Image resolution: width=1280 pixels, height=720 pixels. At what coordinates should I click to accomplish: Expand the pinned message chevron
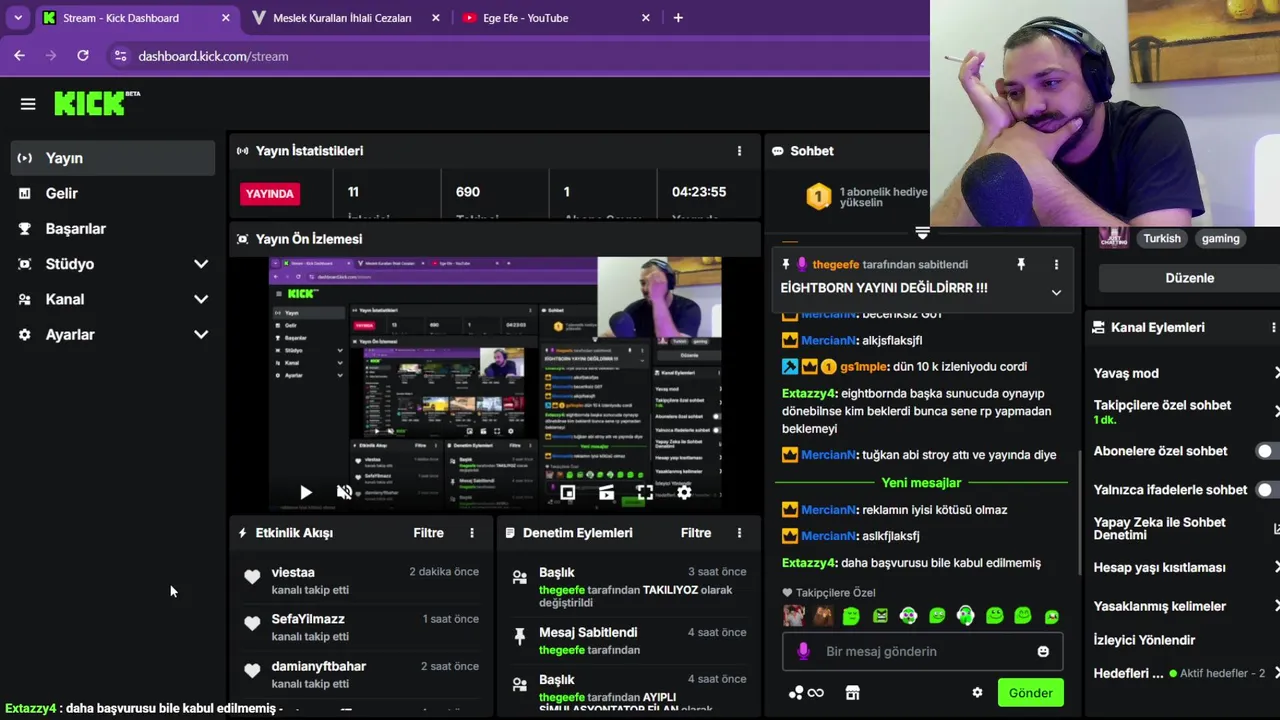point(1056,292)
